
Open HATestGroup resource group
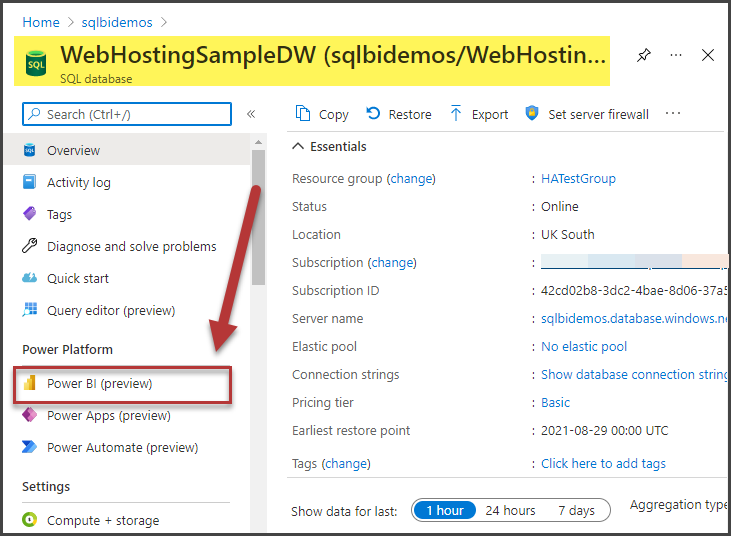point(578,179)
